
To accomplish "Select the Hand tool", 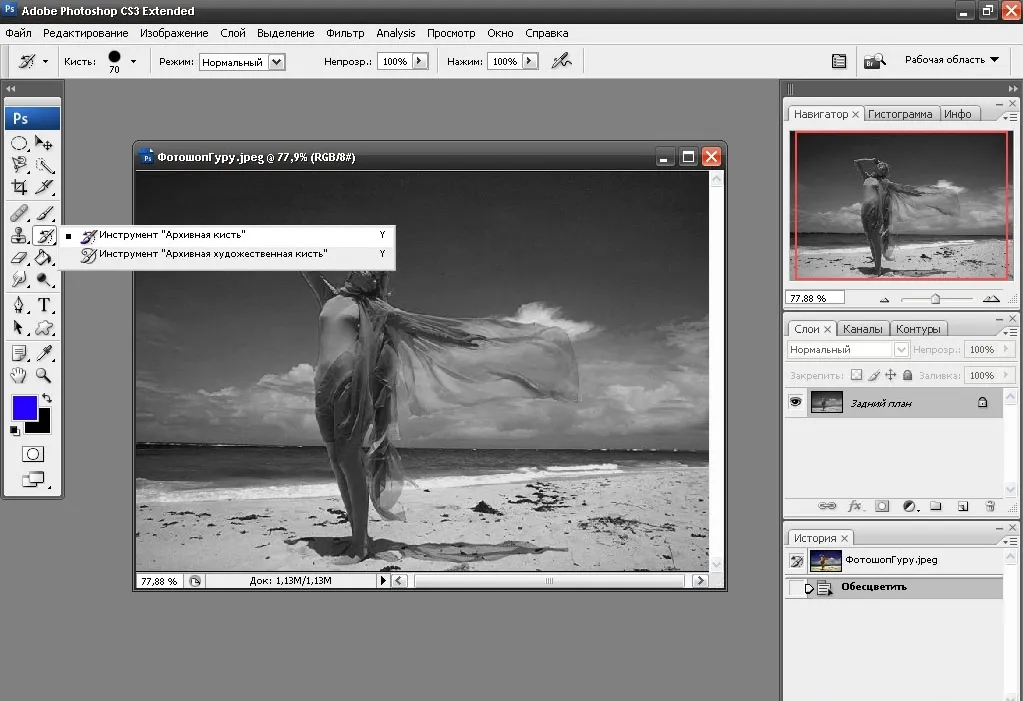I will (19, 375).
